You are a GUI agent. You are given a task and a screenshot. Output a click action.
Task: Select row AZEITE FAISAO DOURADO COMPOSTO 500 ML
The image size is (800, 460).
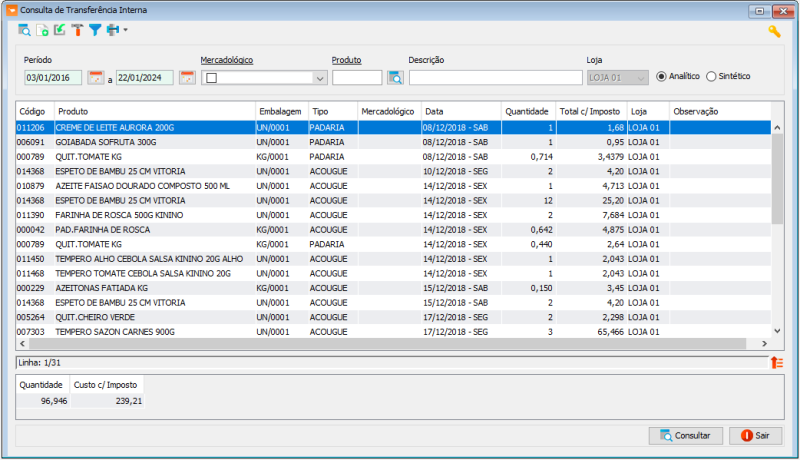(393, 186)
